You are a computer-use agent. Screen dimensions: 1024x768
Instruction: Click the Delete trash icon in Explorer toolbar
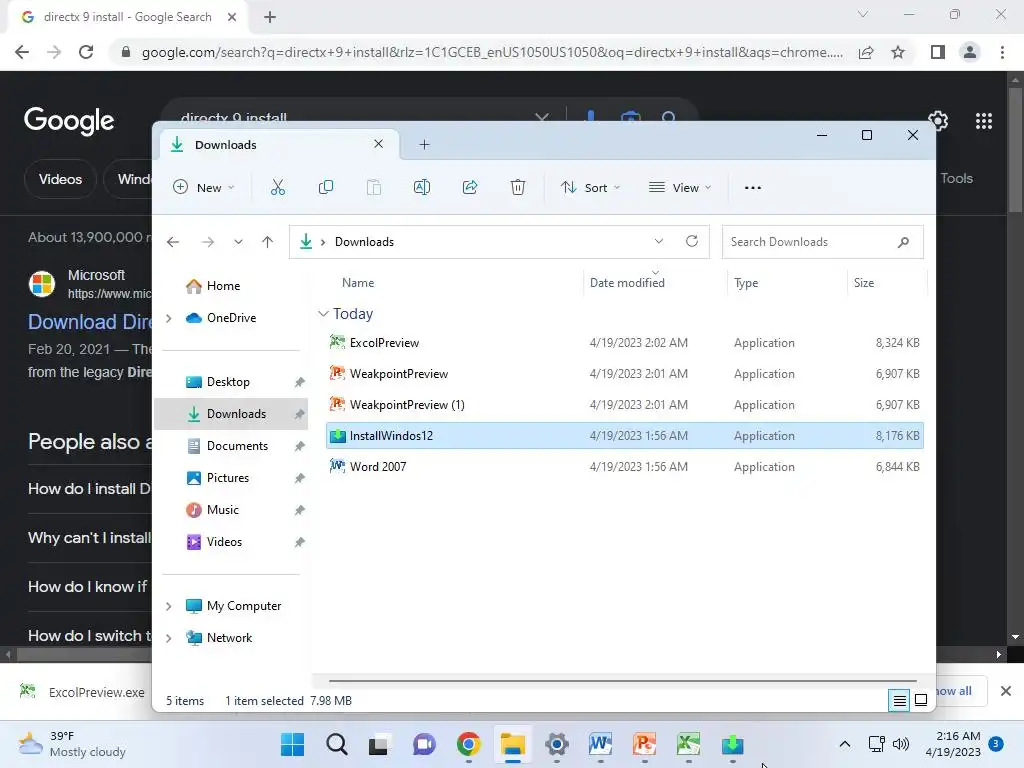[517, 187]
